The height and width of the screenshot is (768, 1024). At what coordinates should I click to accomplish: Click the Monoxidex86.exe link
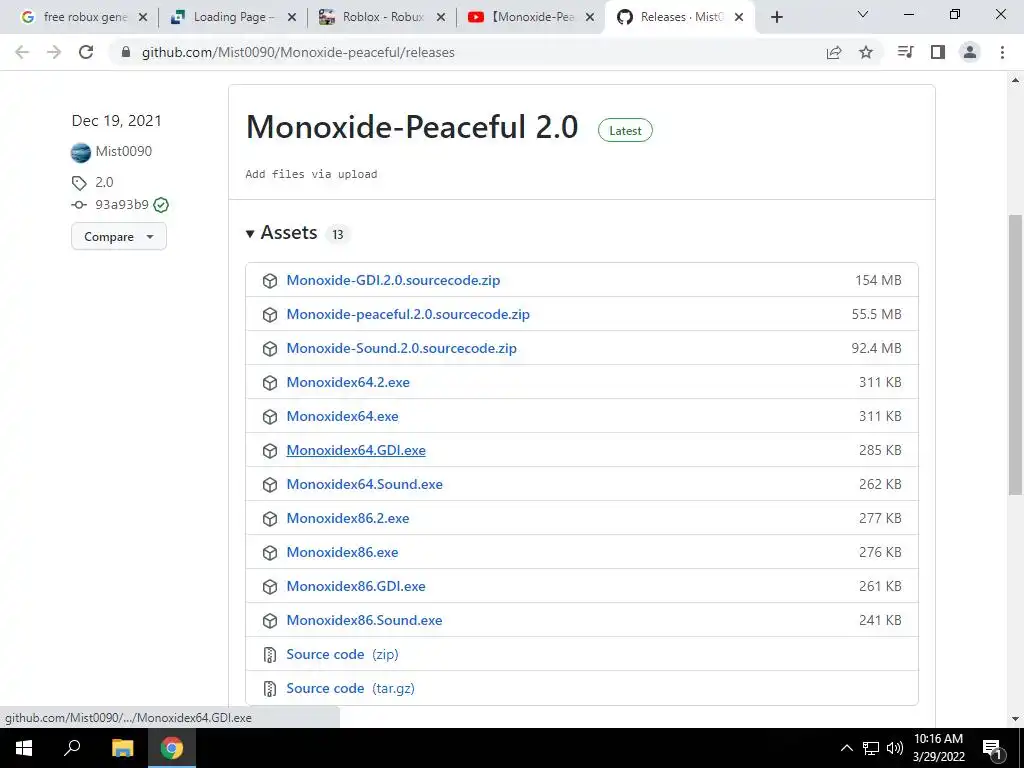click(342, 552)
